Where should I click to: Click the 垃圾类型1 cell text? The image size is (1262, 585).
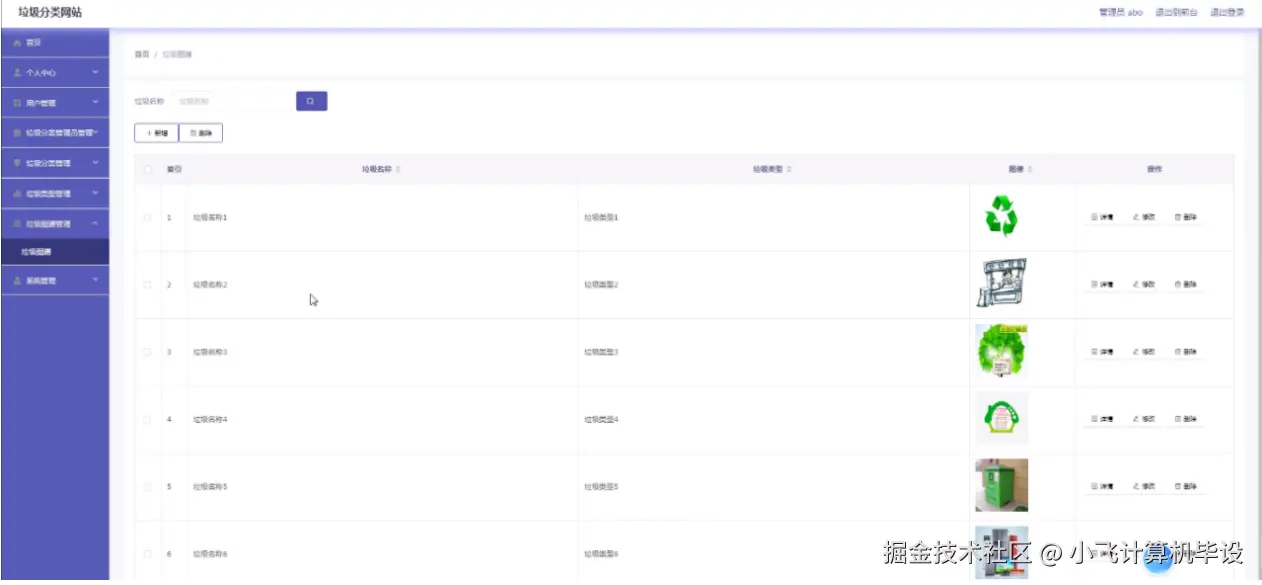tap(602, 217)
